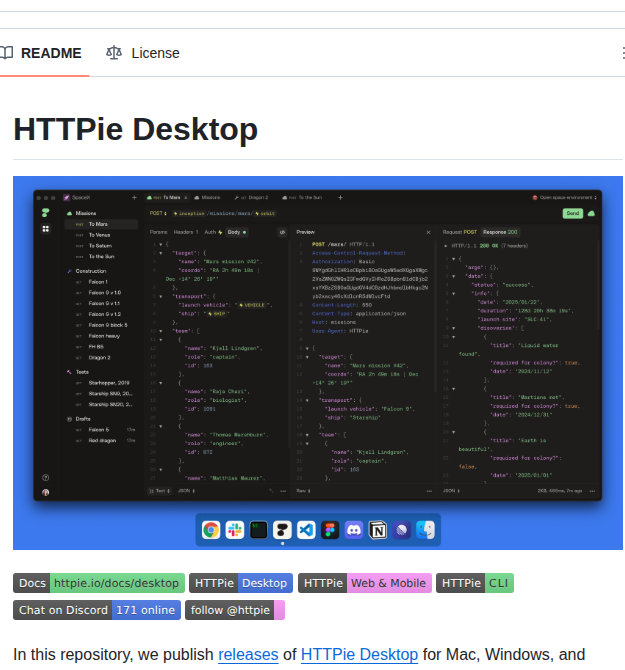Select To Saturn in the Missions list
This screenshot has width=625, height=670.
point(100,246)
